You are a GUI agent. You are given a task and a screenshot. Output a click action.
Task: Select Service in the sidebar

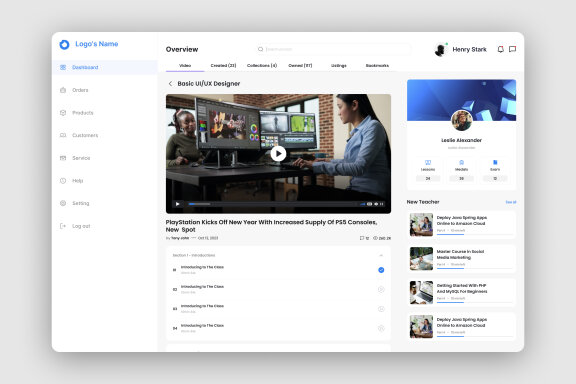(105, 158)
